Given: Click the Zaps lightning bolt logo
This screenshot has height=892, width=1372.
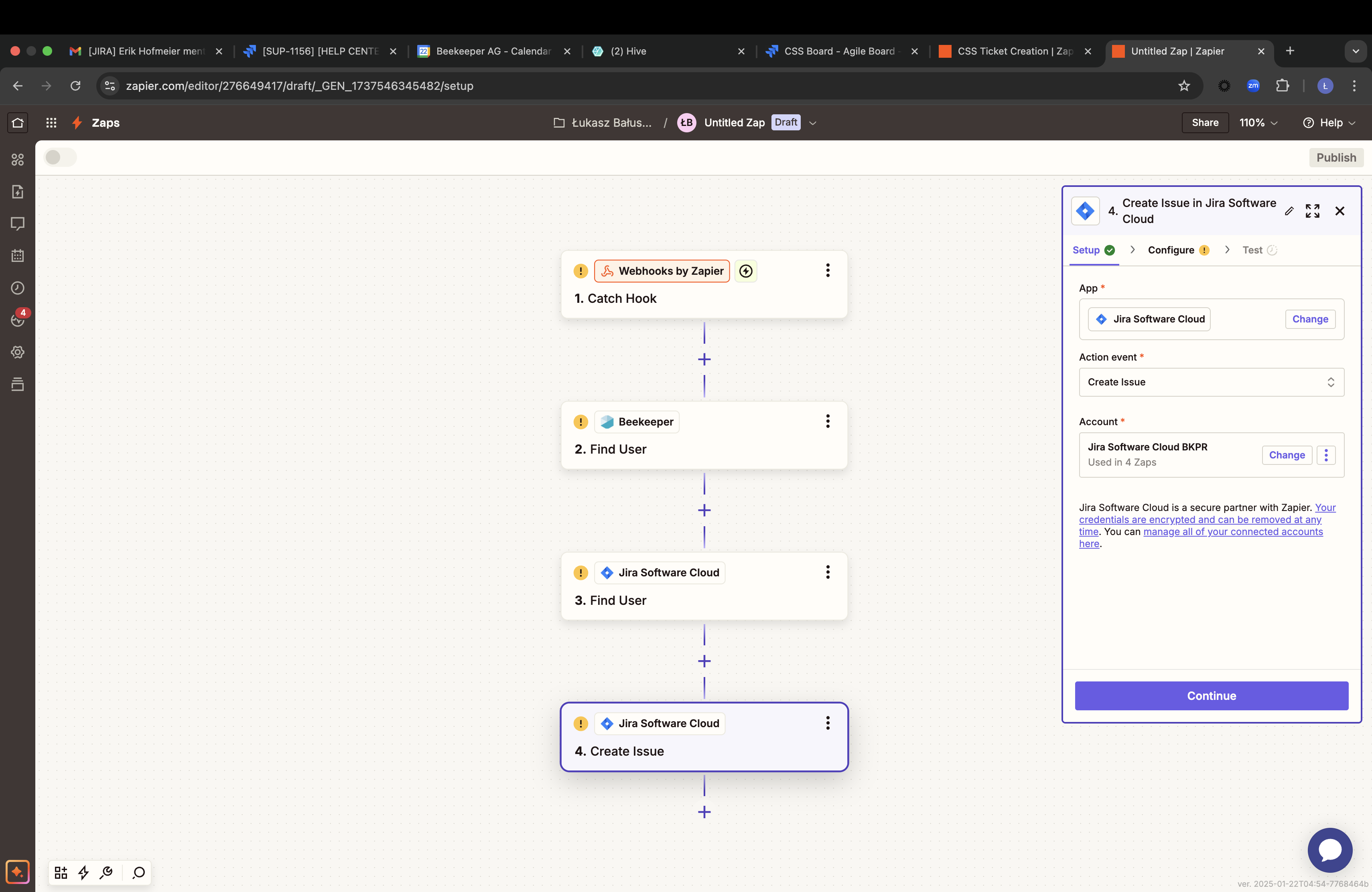Looking at the screenshot, I should (77, 123).
